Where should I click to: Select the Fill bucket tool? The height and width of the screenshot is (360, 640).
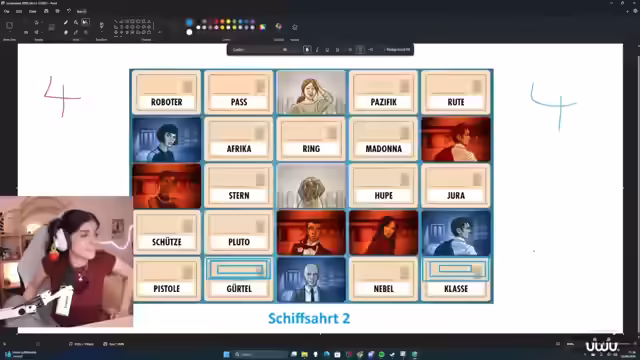(x=76, y=22)
